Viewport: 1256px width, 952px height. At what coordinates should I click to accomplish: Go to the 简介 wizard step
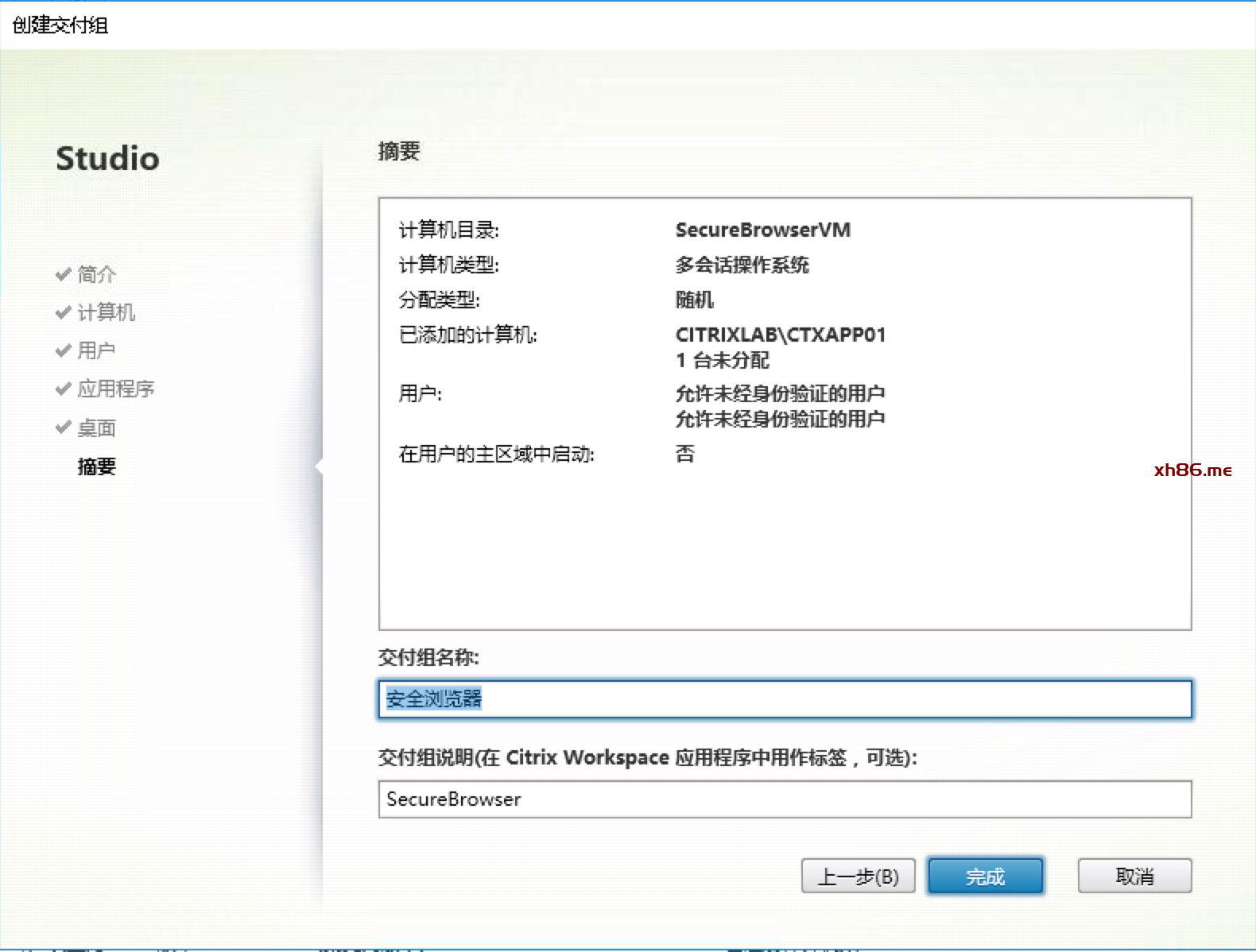coord(96,274)
